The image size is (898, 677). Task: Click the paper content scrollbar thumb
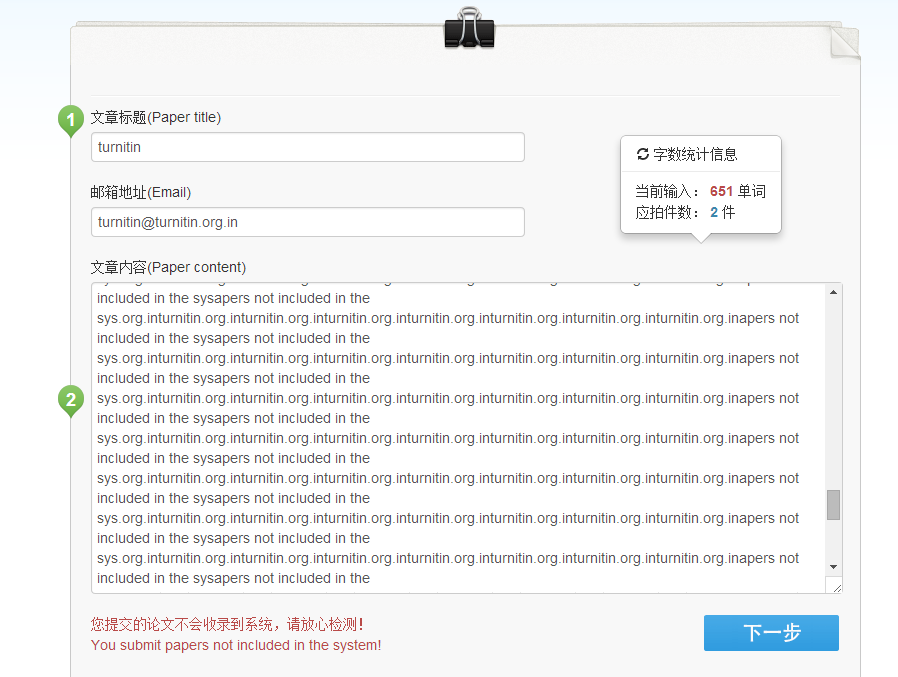tap(833, 505)
